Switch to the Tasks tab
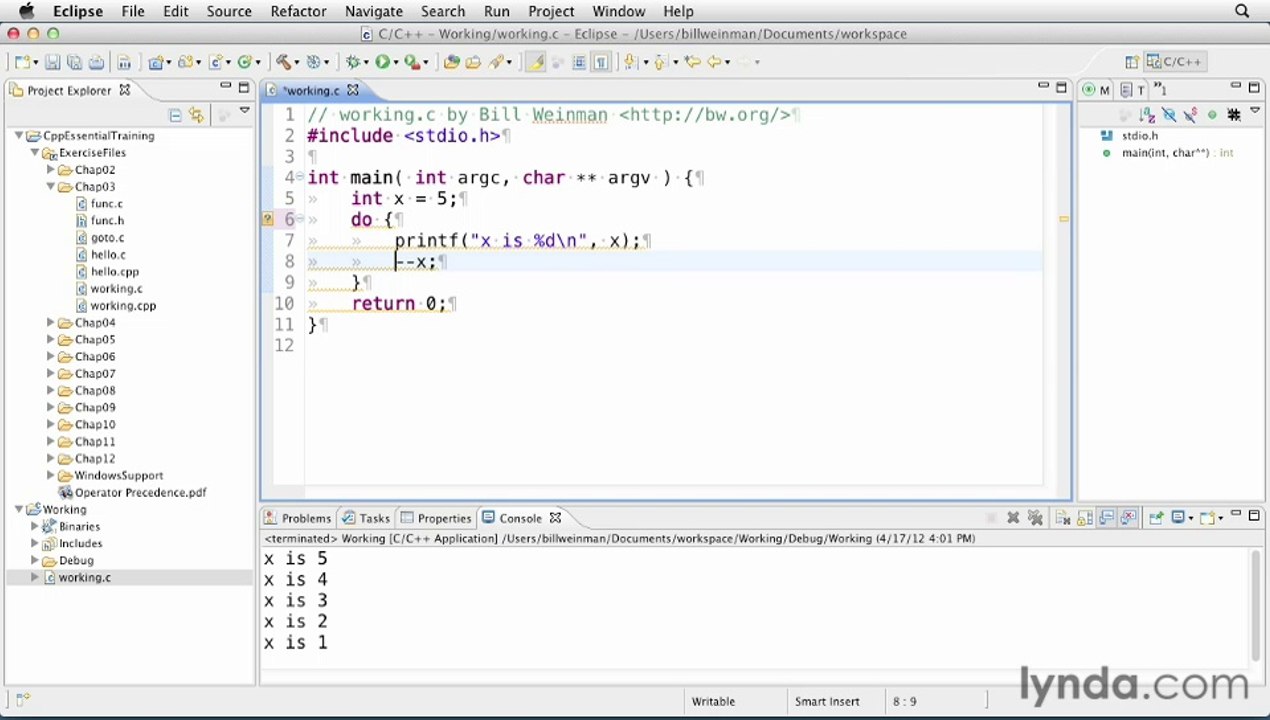Image resolution: width=1270 pixels, height=720 pixels. click(366, 518)
